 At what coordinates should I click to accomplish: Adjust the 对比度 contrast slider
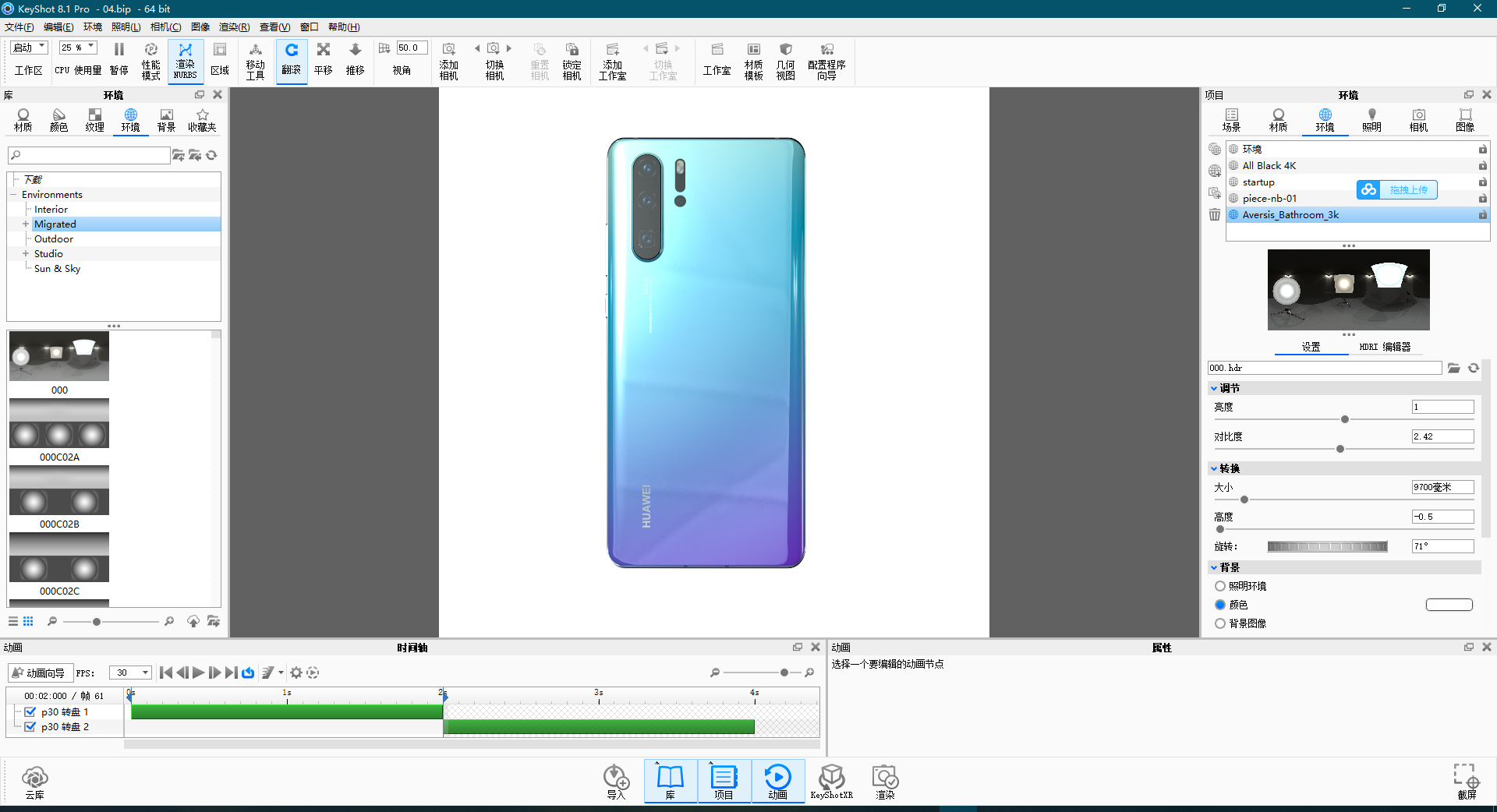coord(1340,449)
